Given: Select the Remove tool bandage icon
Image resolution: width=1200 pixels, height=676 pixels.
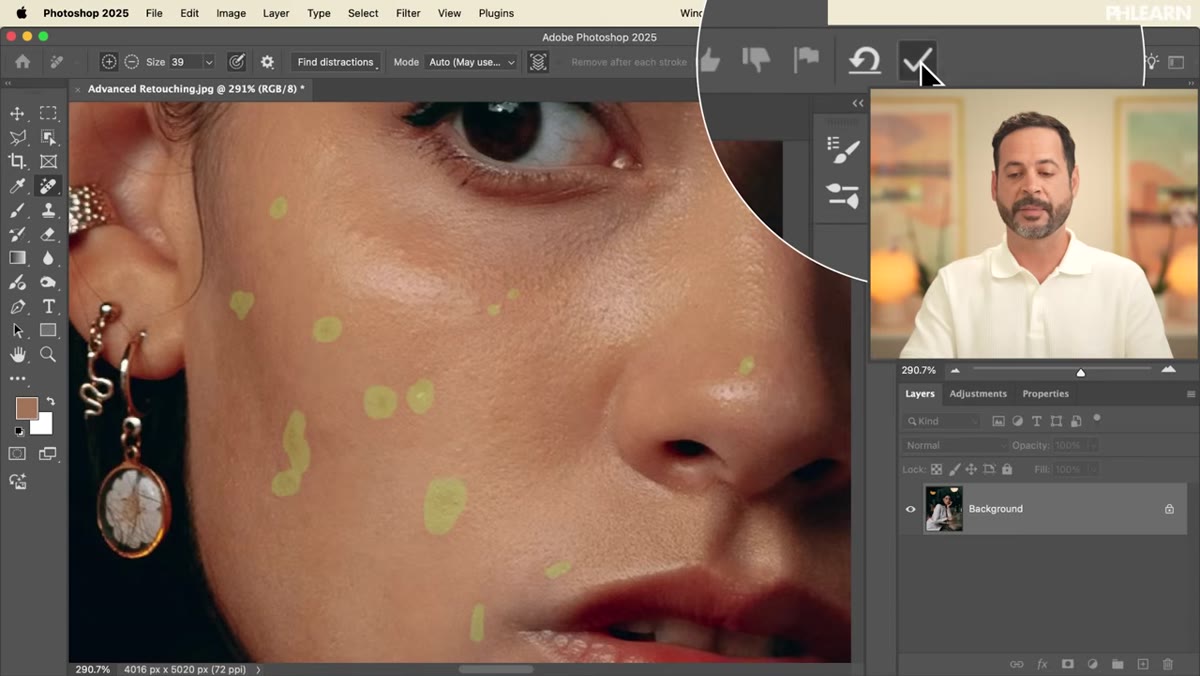Looking at the screenshot, I should 48,186.
